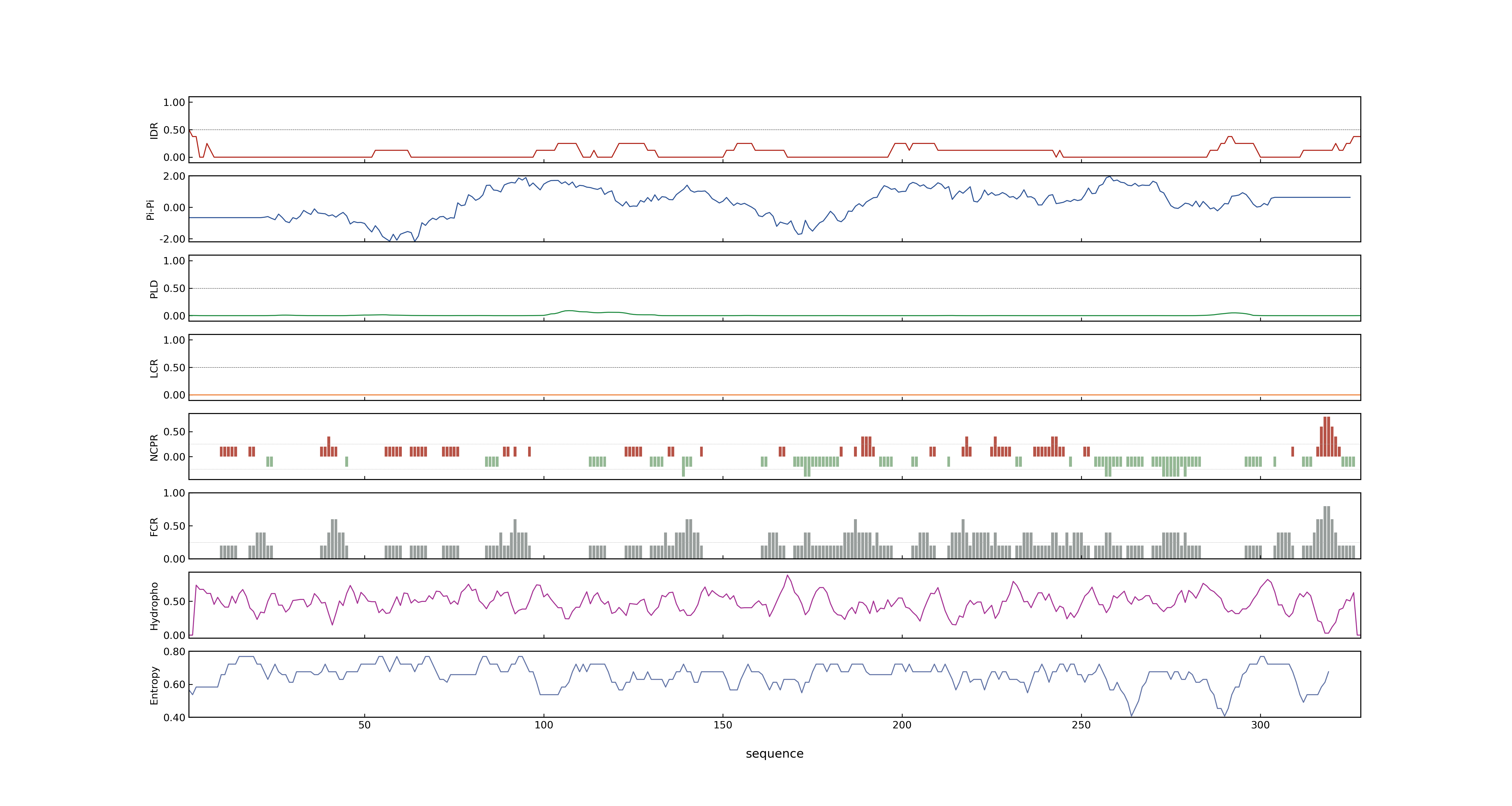This screenshot has width=1512, height=806.
Task: Click the x-axis tick label 100
Action: (544, 725)
